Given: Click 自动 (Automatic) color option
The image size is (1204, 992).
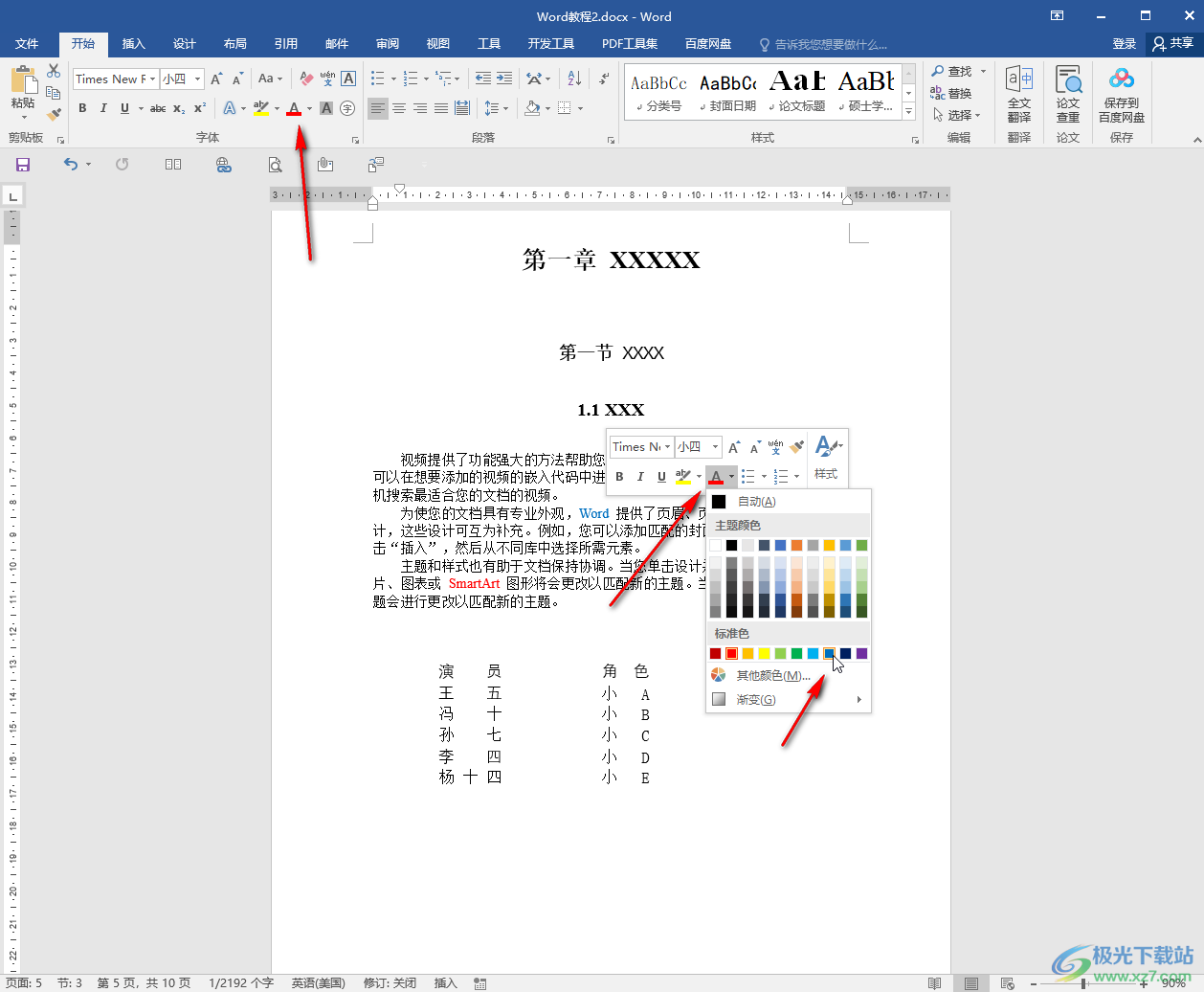Looking at the screenshot, I should click(756, 502).
